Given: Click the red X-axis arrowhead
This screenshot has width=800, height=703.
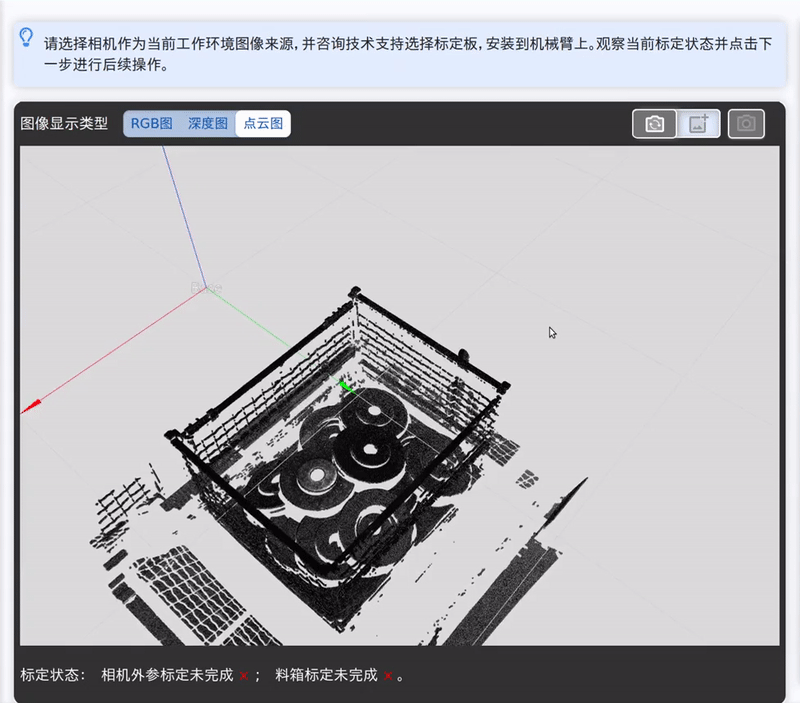Looking at the screenshot, I should click(30, 406).
